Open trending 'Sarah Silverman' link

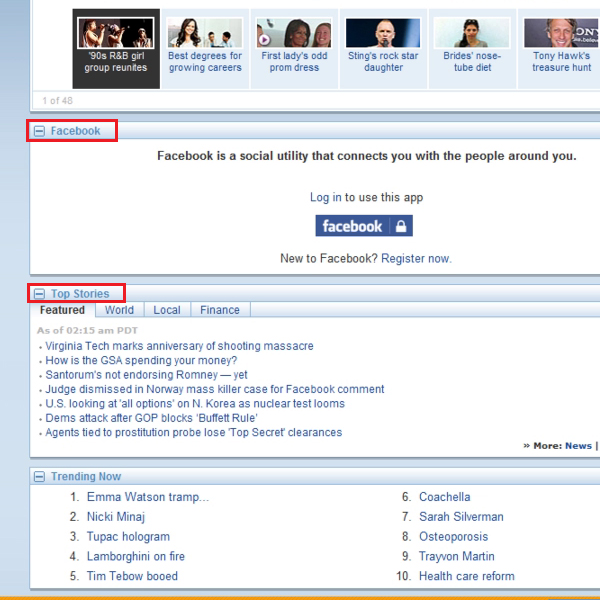[x=461, y=517]
